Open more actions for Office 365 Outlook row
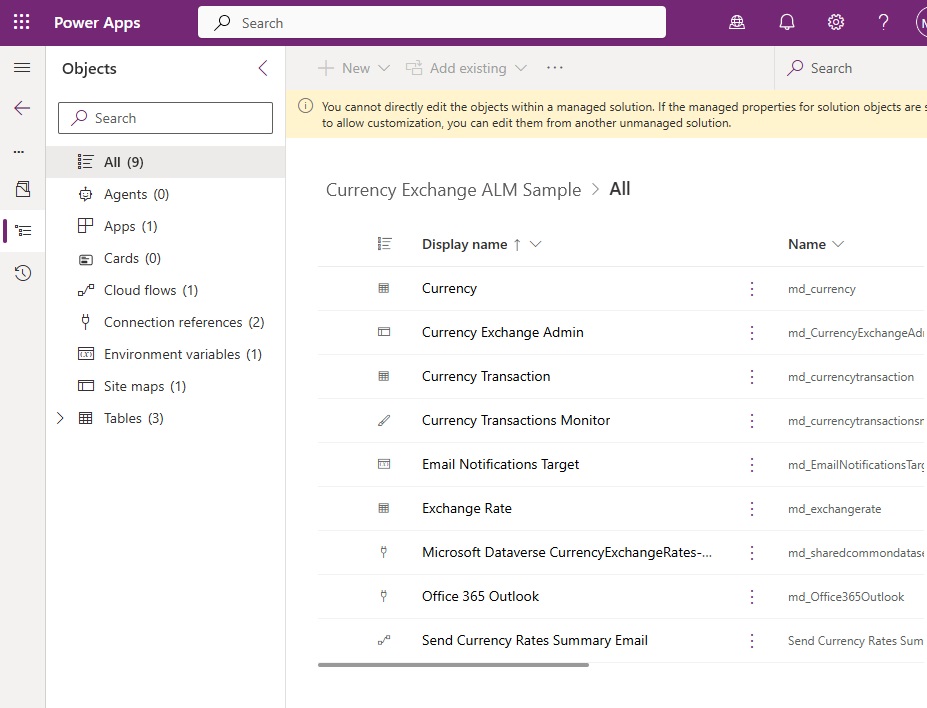The image size is (927, 708). pos(751,597)
